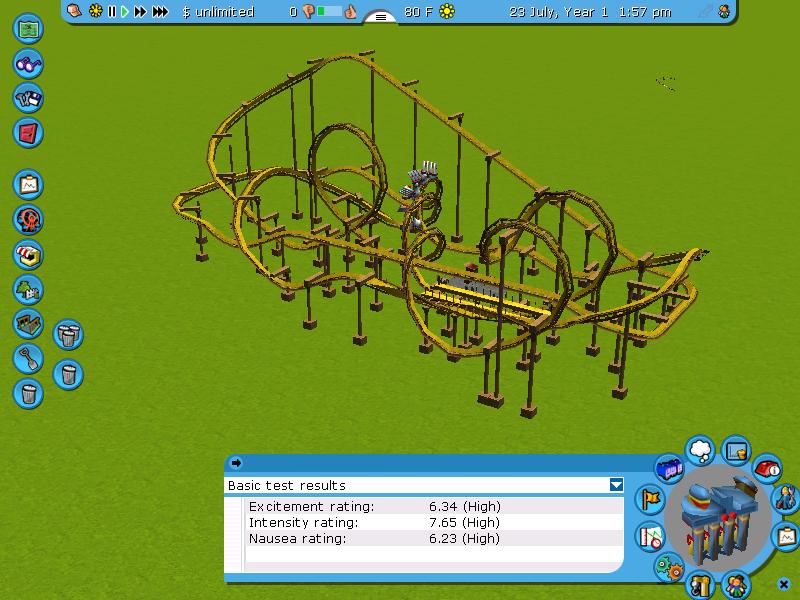Click the date 23 July, Year 1
Image resolution: width=800 pixels, height=600 pixels.
pyautogui.click(x=559, y=12)
